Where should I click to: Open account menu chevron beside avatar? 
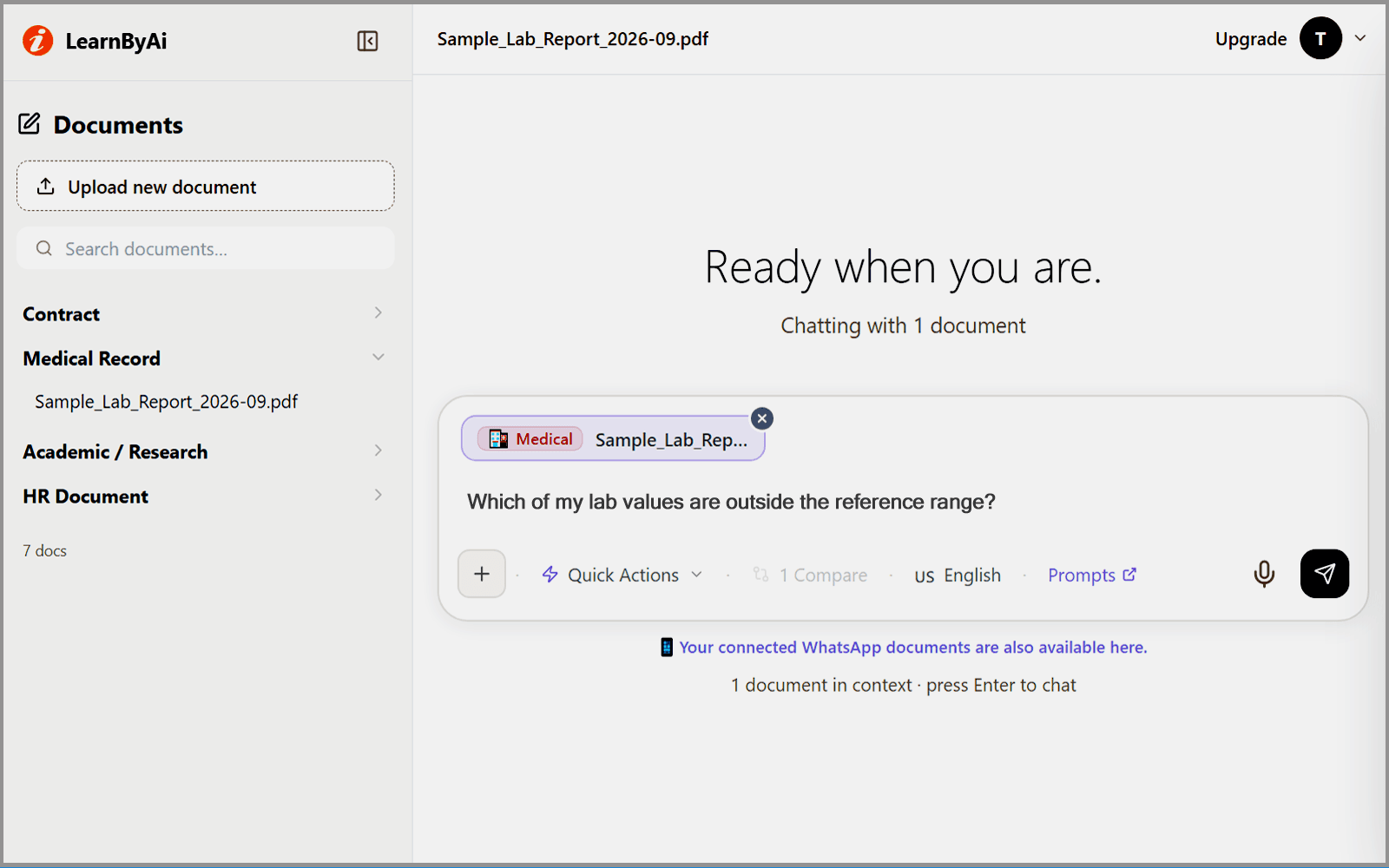click(1360, 38)
